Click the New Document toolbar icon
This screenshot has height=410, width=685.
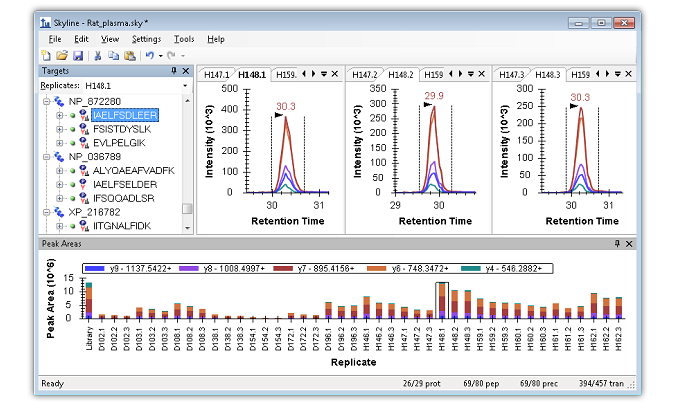pos(46,55)
